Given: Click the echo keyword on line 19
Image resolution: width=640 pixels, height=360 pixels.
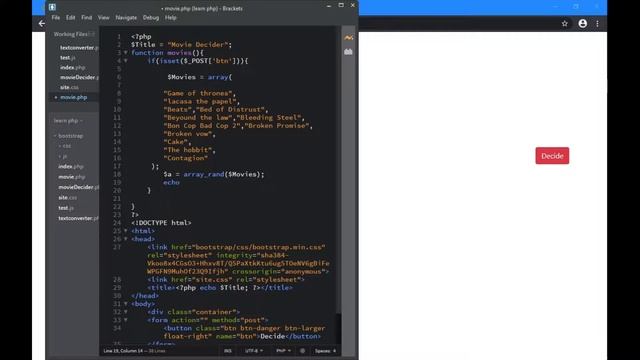Looking at the screenshot, I should click(x=171, y=182).
